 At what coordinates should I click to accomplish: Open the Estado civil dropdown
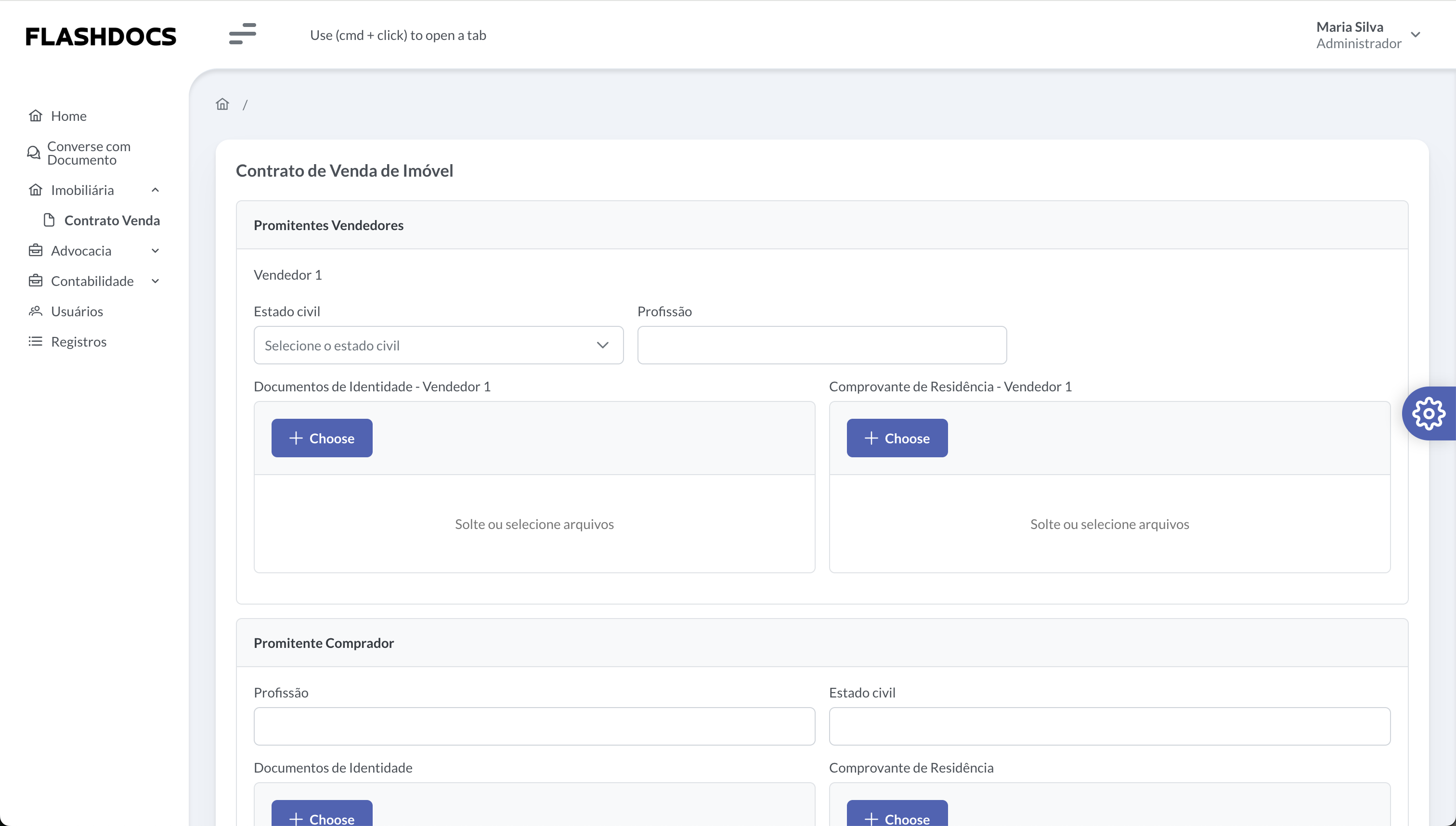point(438,345)
